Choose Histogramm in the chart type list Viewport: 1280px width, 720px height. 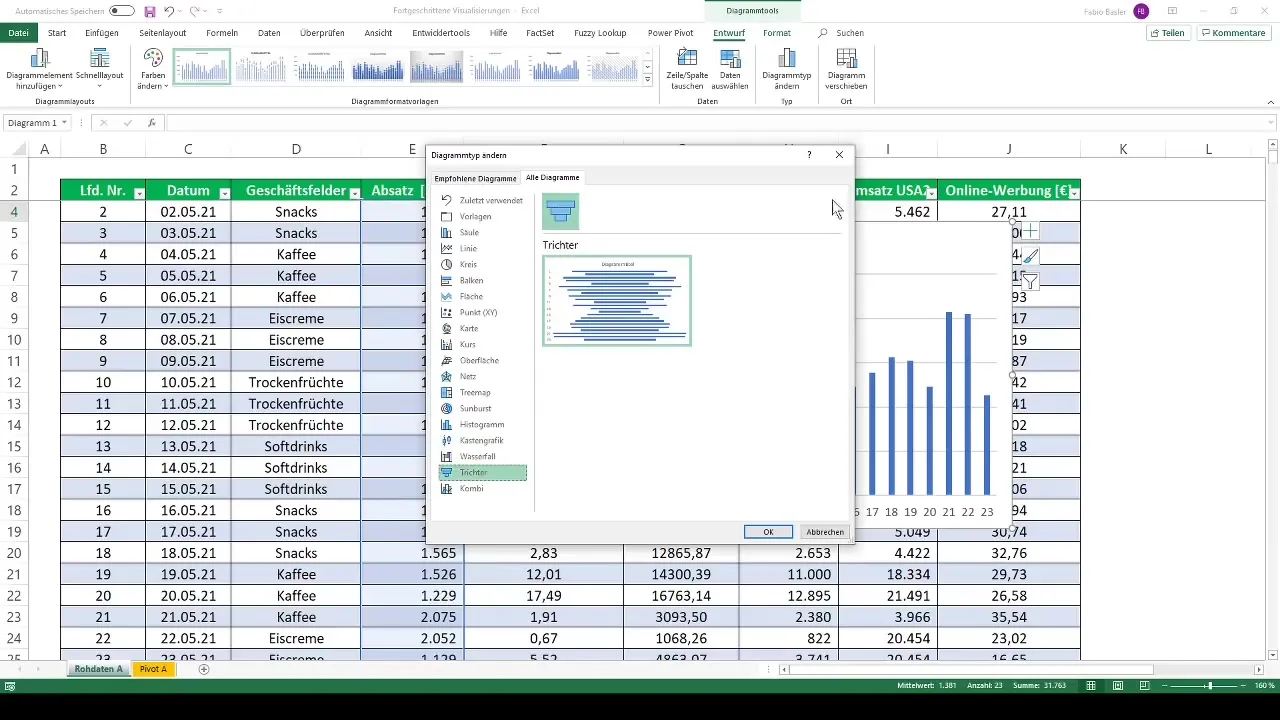[482, 424]
